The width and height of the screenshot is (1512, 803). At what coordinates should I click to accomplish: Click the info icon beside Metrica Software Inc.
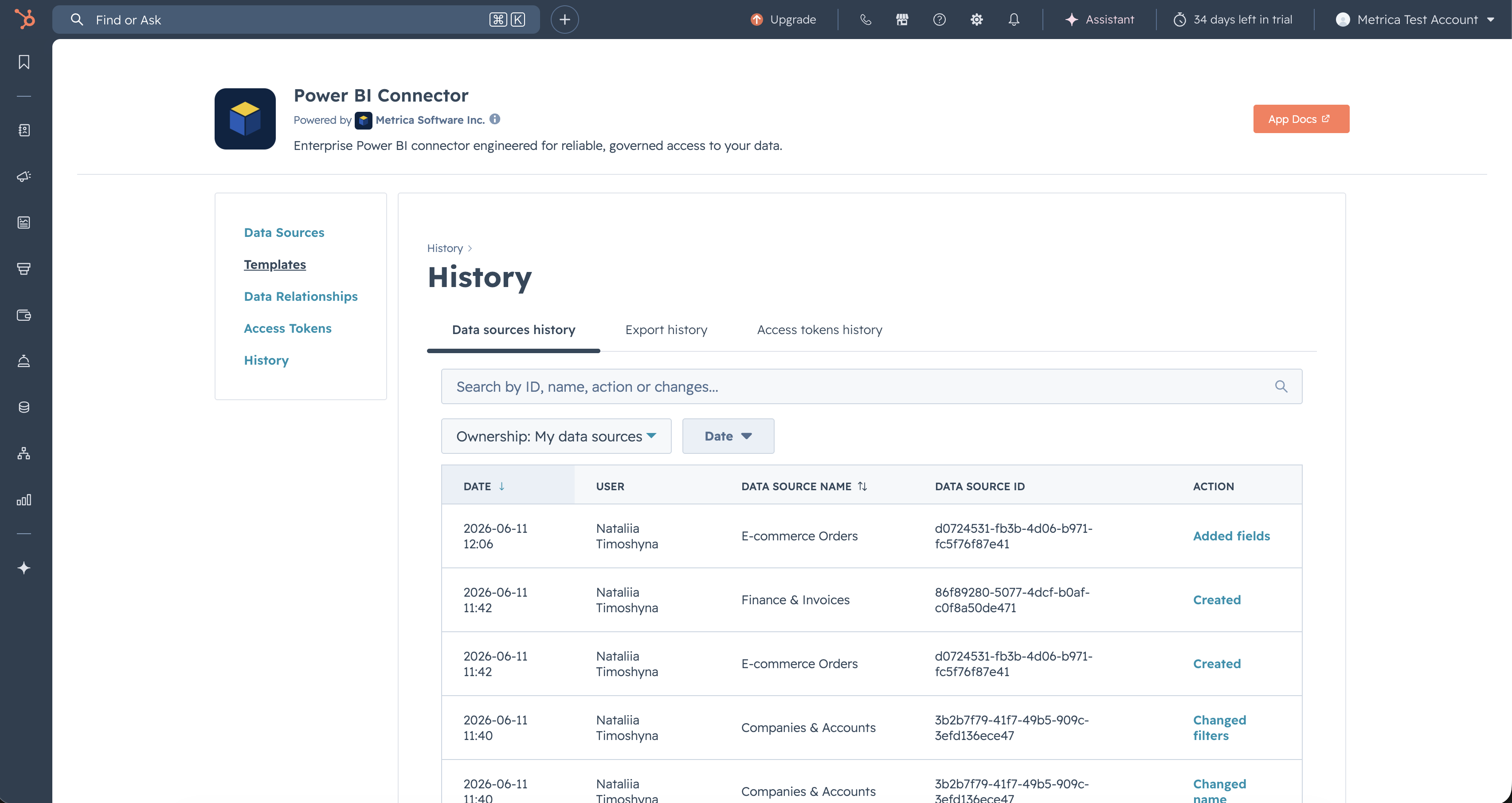click(495, 119)
